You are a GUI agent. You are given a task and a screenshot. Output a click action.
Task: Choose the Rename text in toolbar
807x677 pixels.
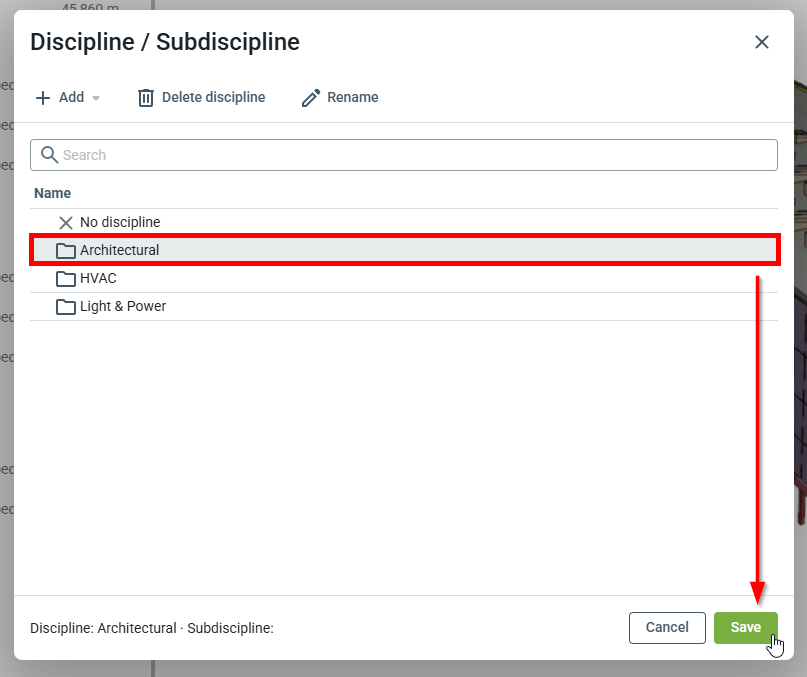352,98
